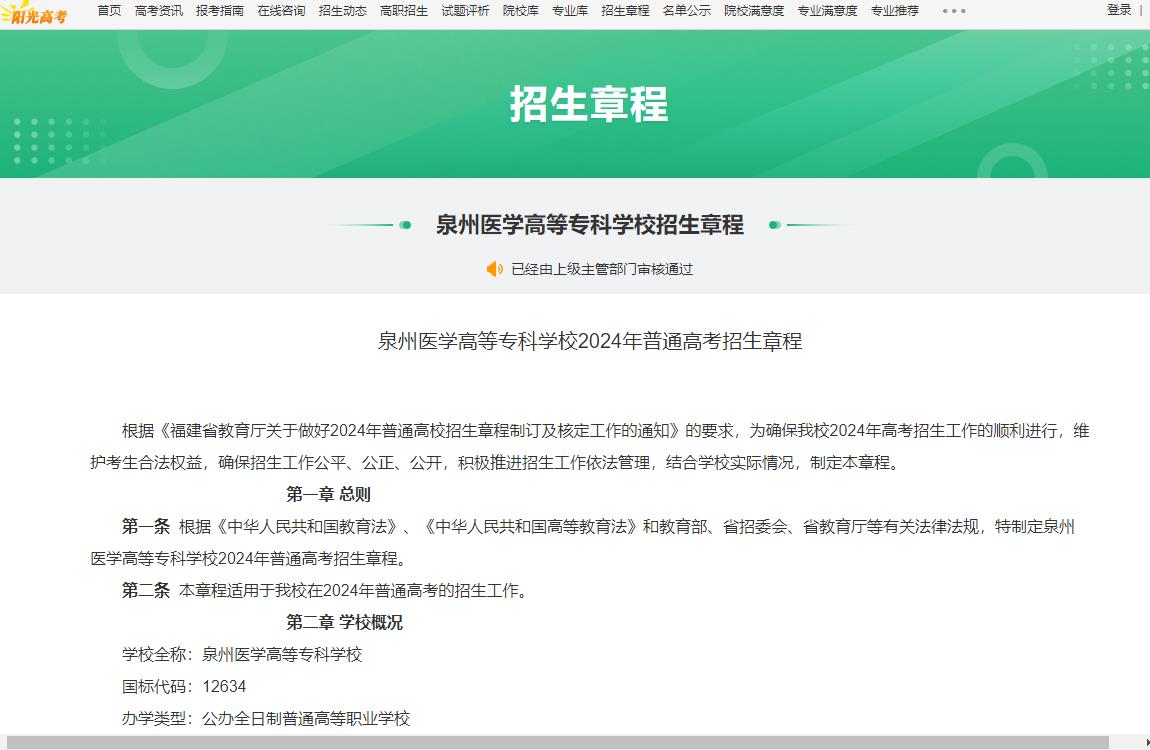
Task: Open the 专业库 page
Action: click(x=570, y=11)
